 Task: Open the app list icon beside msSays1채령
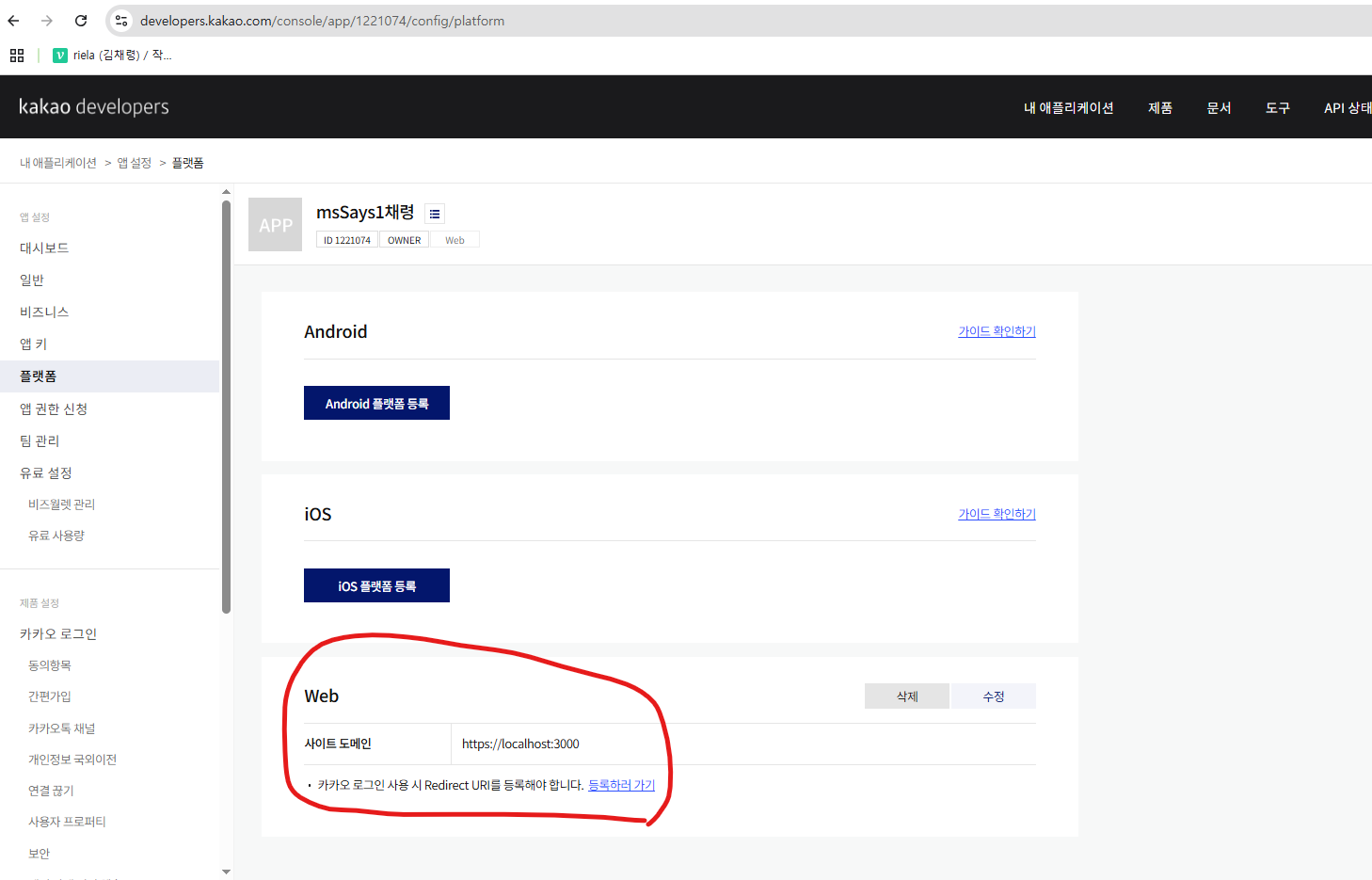click(x=434, y=214)
